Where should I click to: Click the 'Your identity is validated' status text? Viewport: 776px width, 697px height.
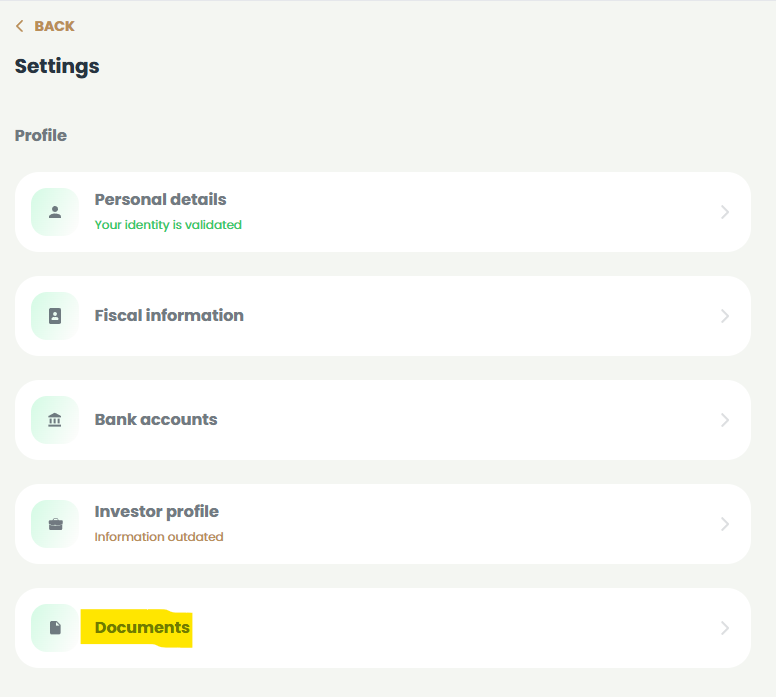(x=168, y=225)
